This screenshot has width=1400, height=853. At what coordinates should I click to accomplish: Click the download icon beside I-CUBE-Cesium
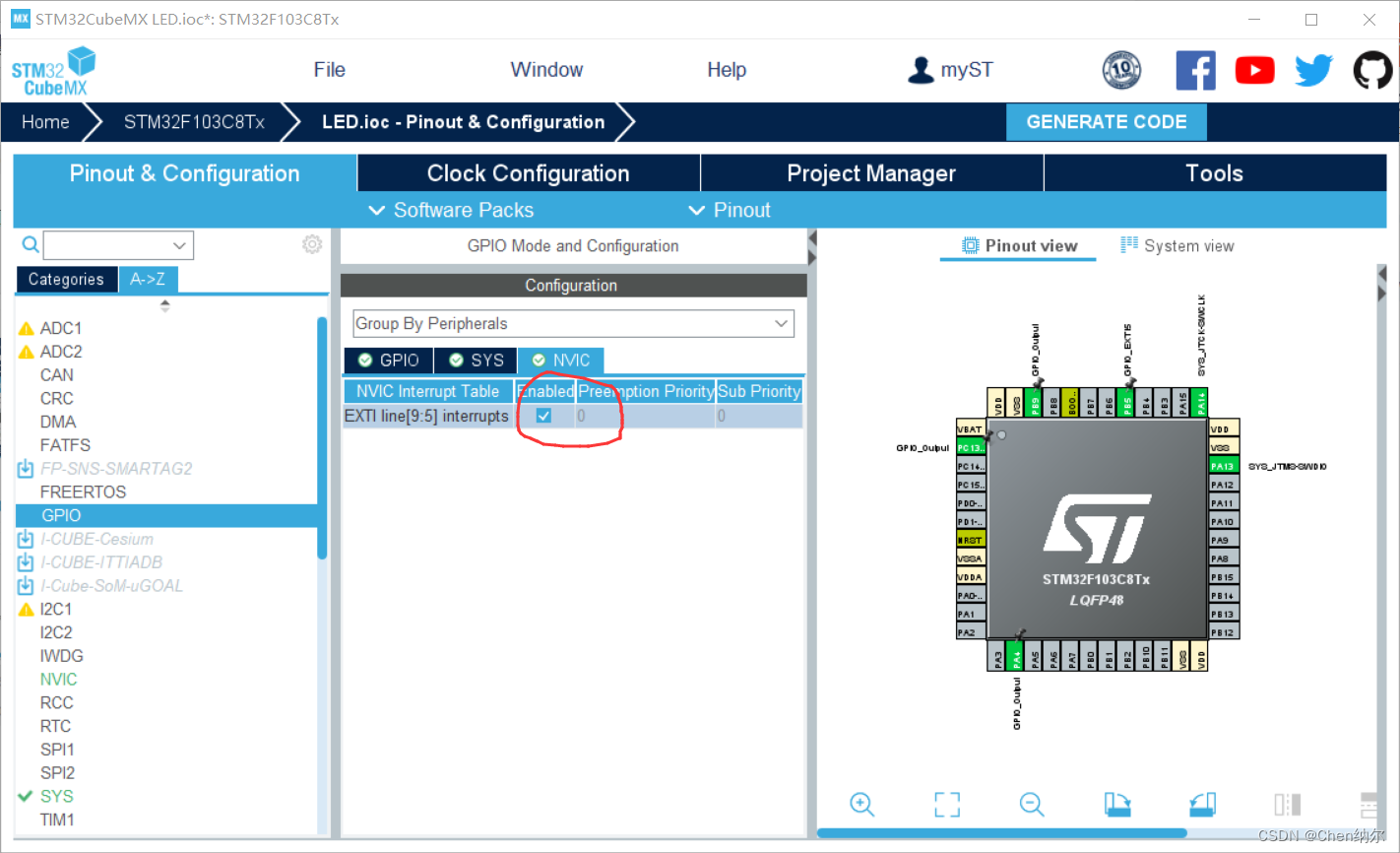(26, 539)
